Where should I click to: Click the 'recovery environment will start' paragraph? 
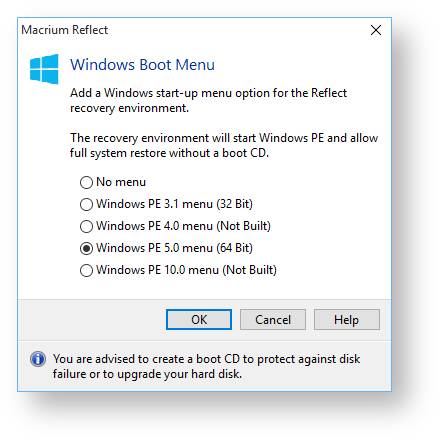click(224, 145)
